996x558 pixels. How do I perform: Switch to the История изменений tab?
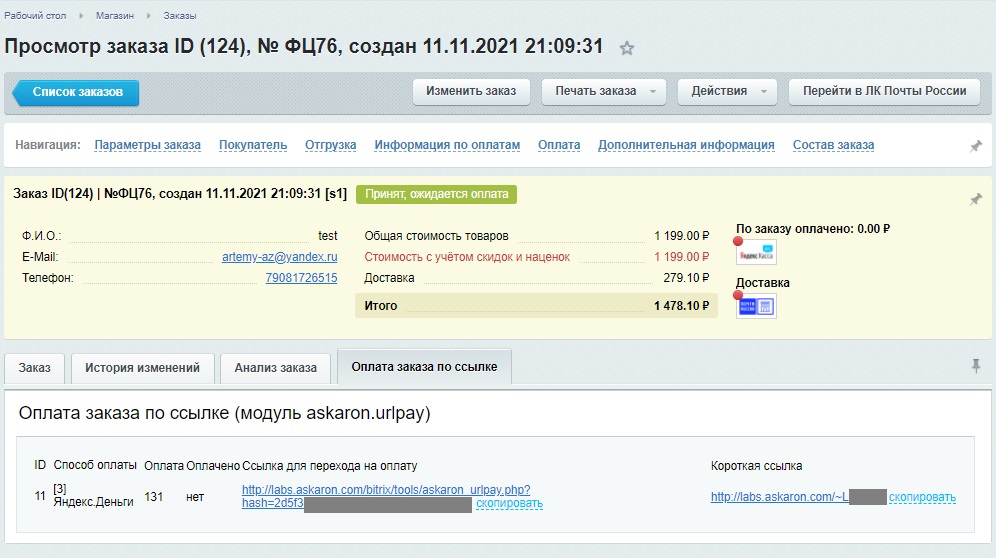click(x=142, y=368)
